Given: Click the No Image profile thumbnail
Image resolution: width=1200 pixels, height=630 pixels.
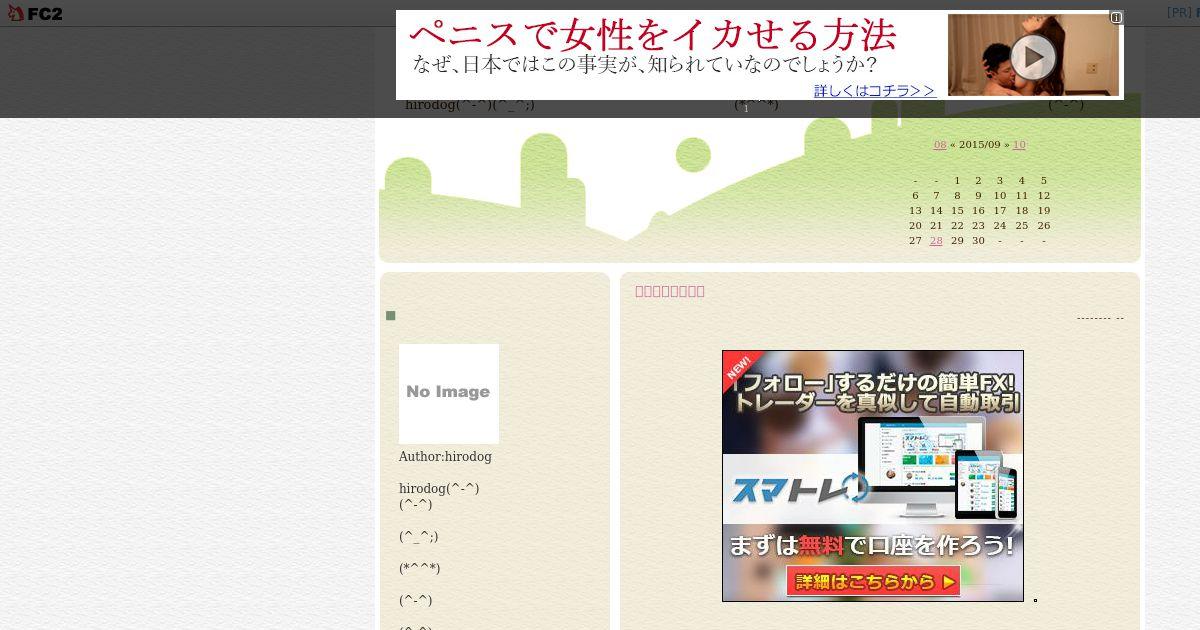Looking at the screenshot, I should point(449,394).
